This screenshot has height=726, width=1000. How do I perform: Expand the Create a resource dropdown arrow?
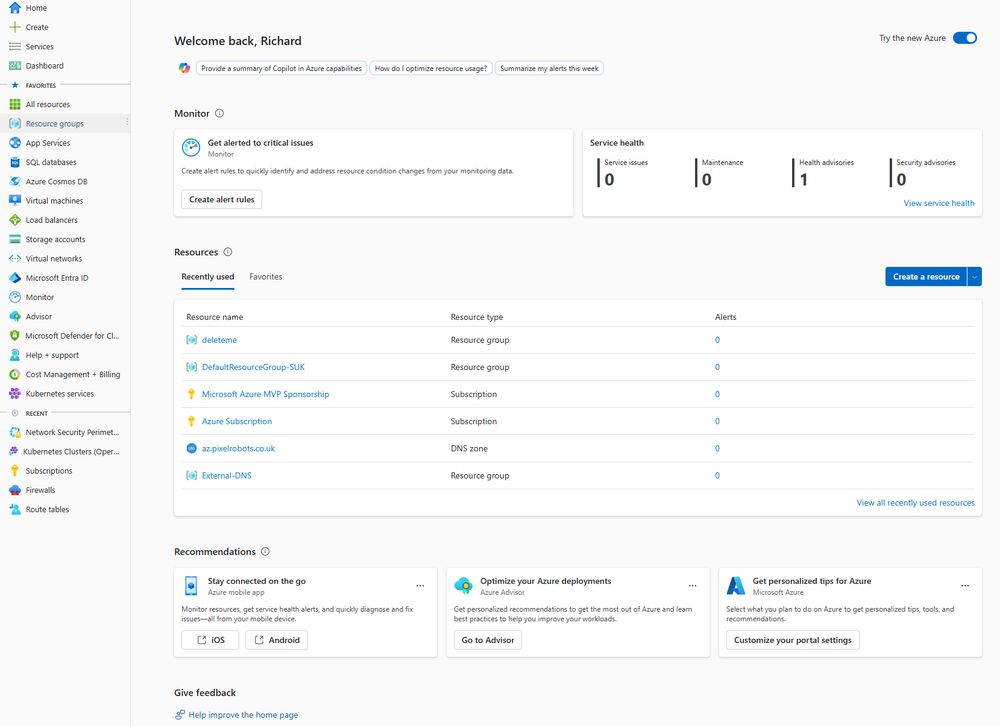pyautogui.click(x=974, y=277)
